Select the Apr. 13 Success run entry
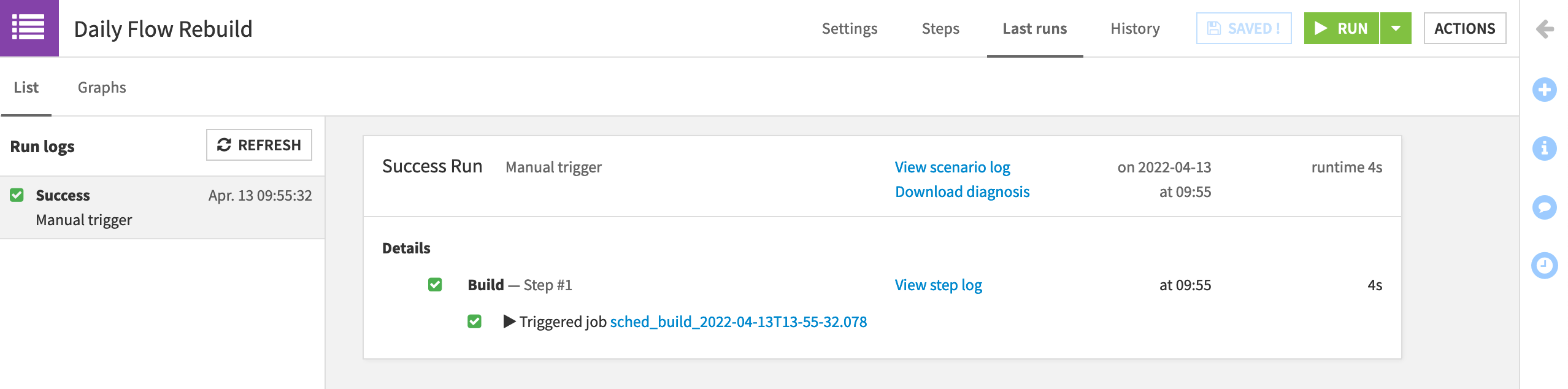1568x389 pixels. tap(162, 207)
